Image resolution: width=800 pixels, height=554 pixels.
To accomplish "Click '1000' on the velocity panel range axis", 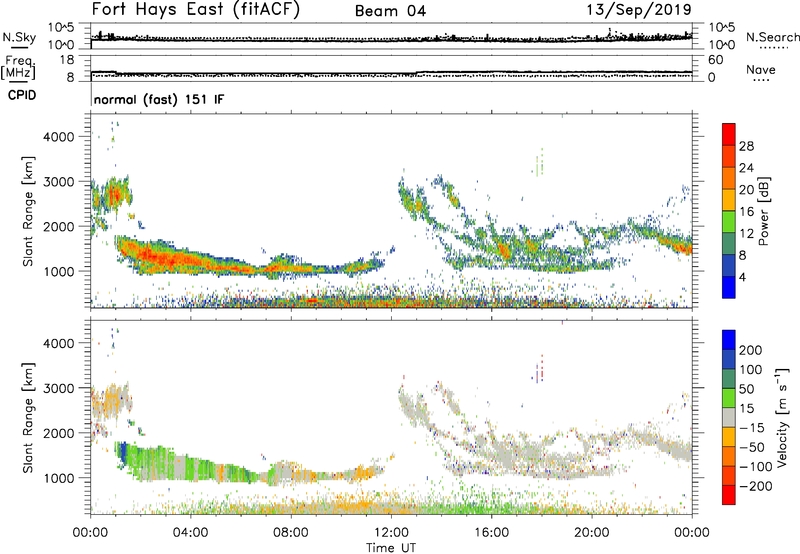I will [59, 478].
